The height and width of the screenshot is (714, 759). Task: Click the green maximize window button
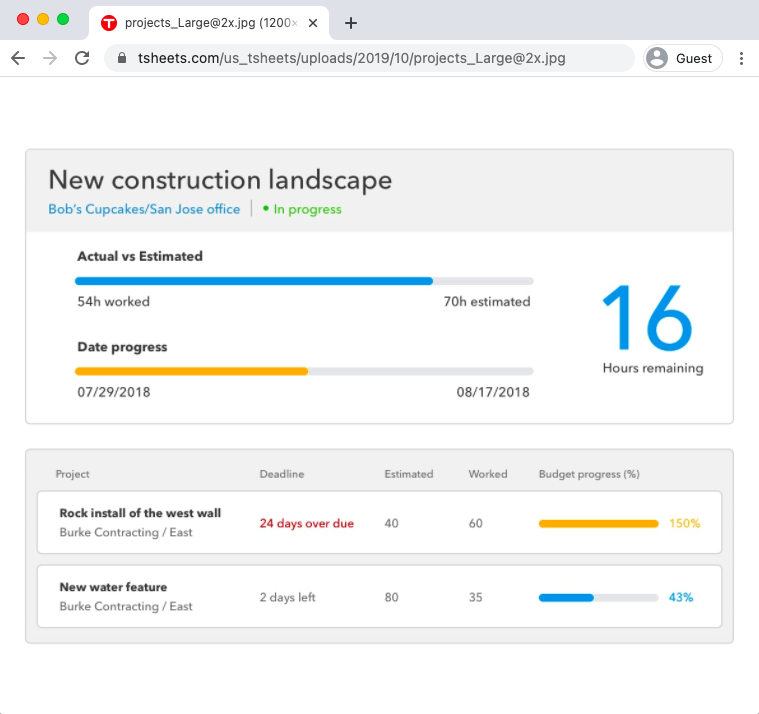(x=63, y=19)
